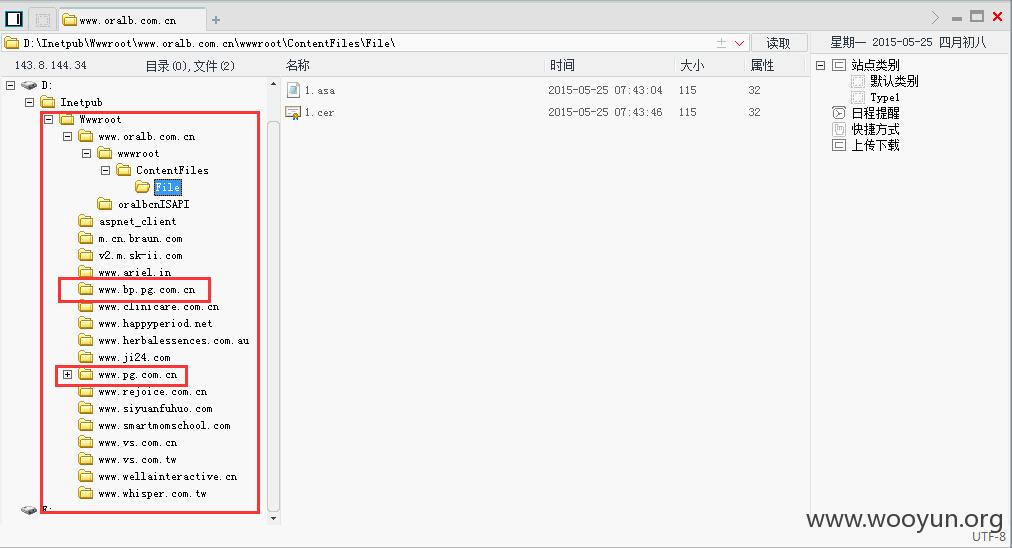
Task: Select the www.vs.com.tw folder
Action: (137, 460)
